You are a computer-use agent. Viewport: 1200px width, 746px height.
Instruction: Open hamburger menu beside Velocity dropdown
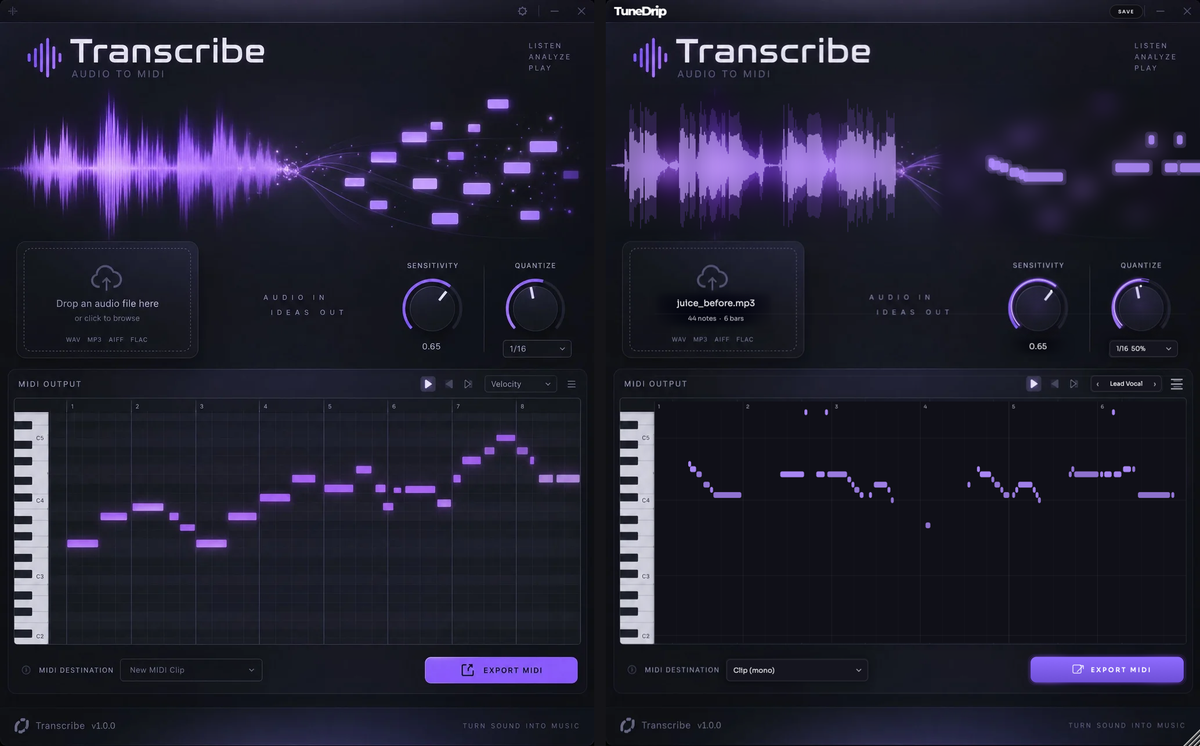[572, 384]
